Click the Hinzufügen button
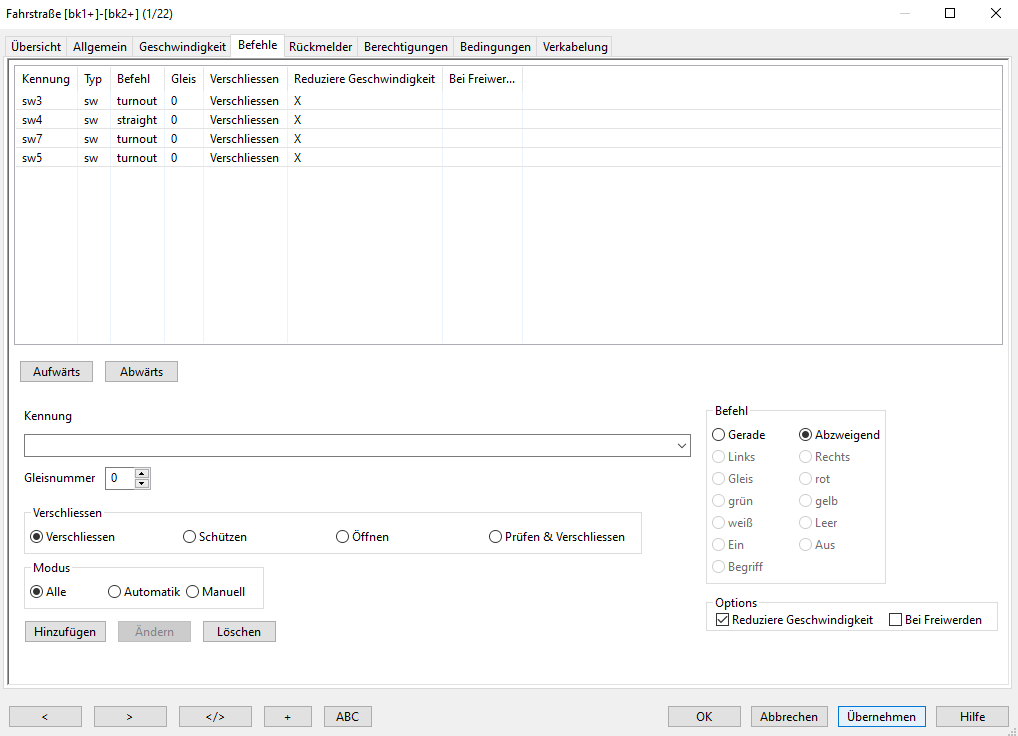 (65, 632)
